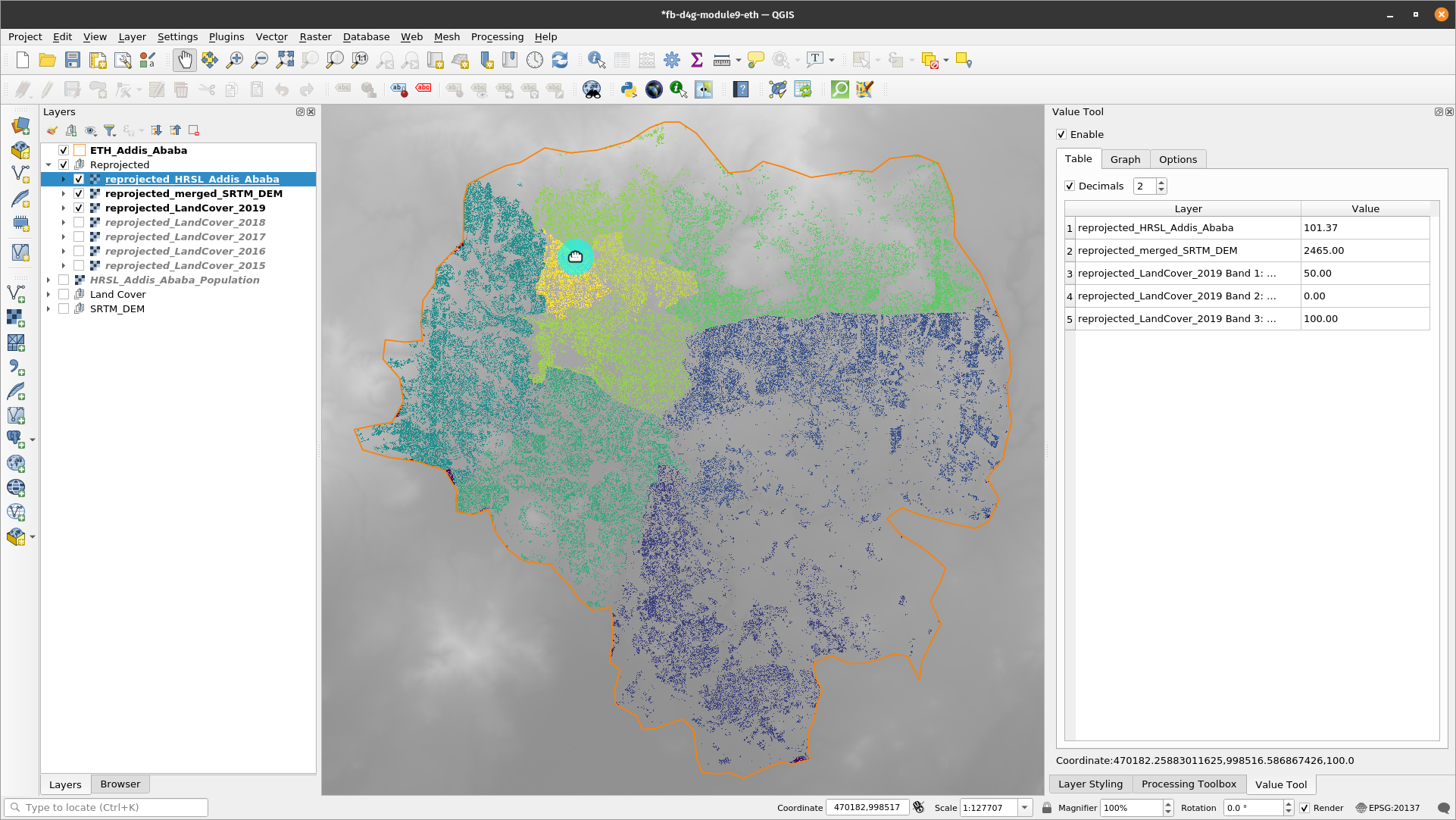Click the green QuickMapServices search icon
The image size is (1456, 820).
click(x=840, y=89)
